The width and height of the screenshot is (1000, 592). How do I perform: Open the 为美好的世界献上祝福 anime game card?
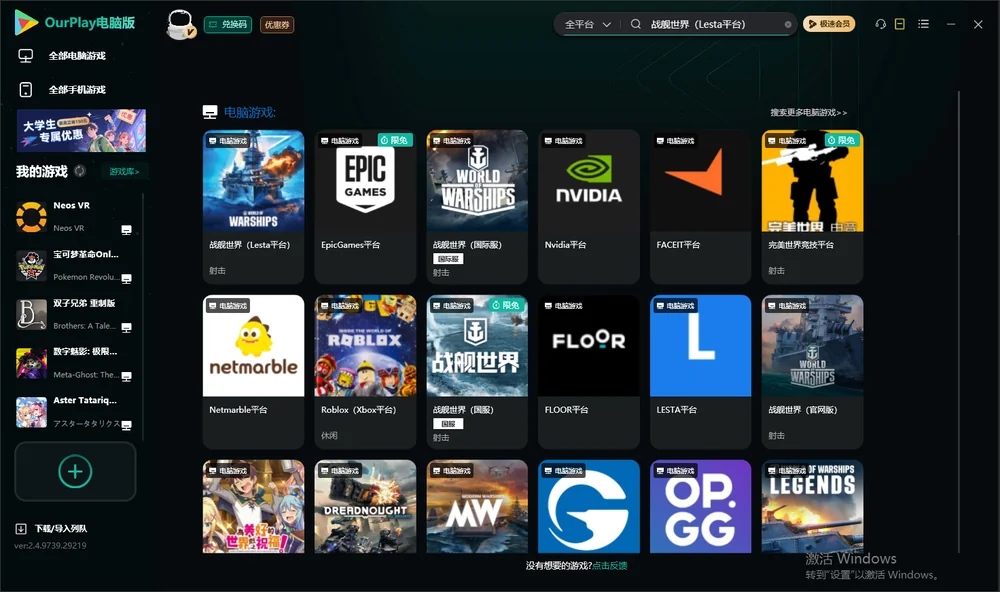tap(253, 507)
